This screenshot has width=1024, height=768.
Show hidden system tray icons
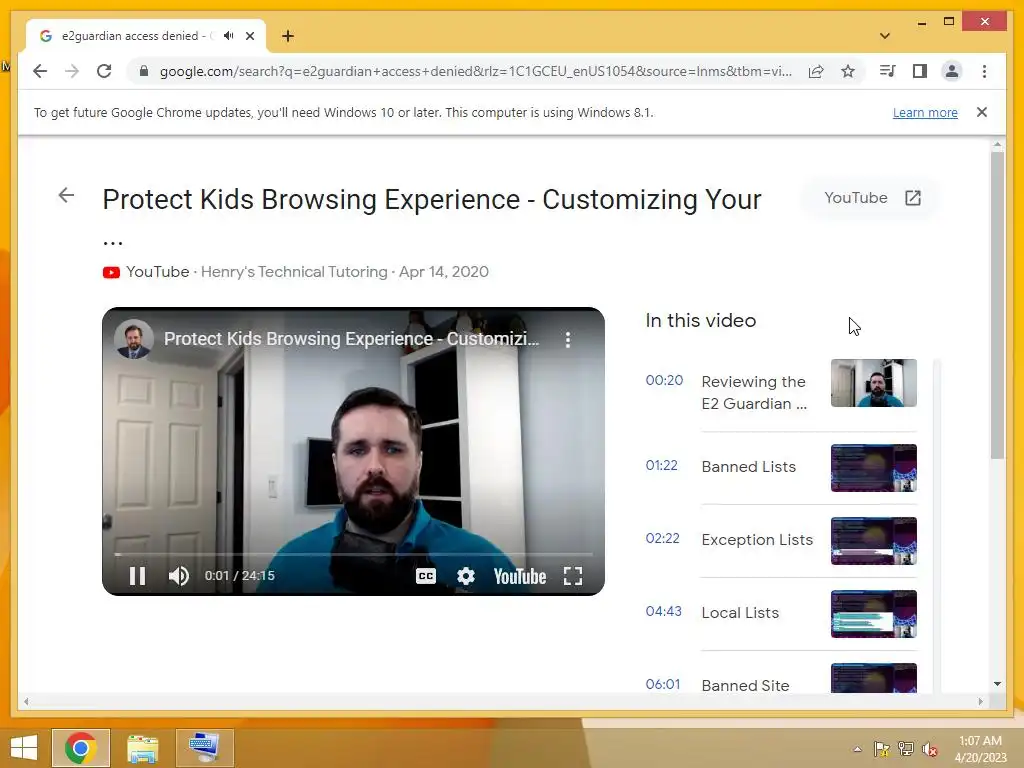click(857, 749)
